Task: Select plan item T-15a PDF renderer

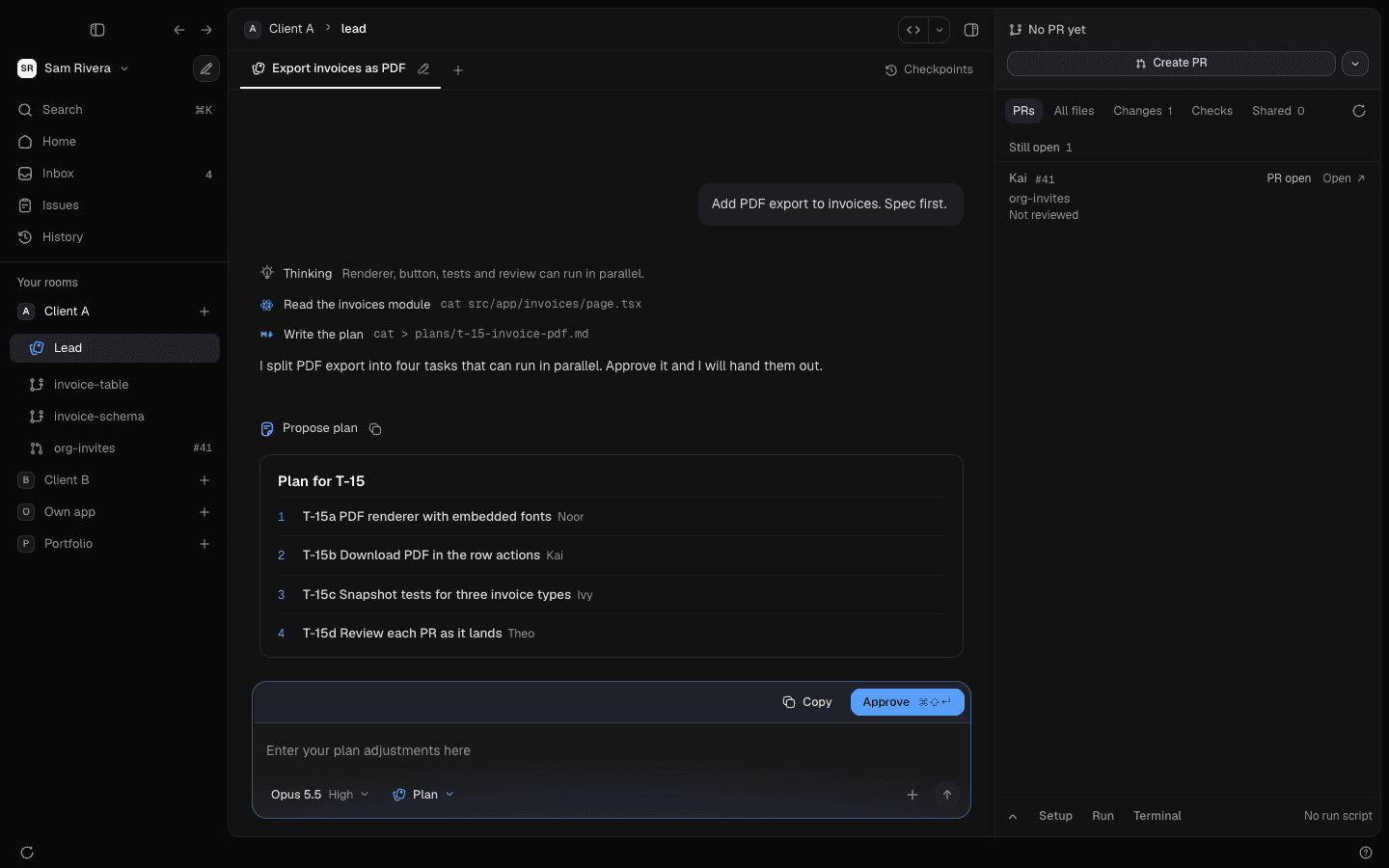Action: click(612, 517)
